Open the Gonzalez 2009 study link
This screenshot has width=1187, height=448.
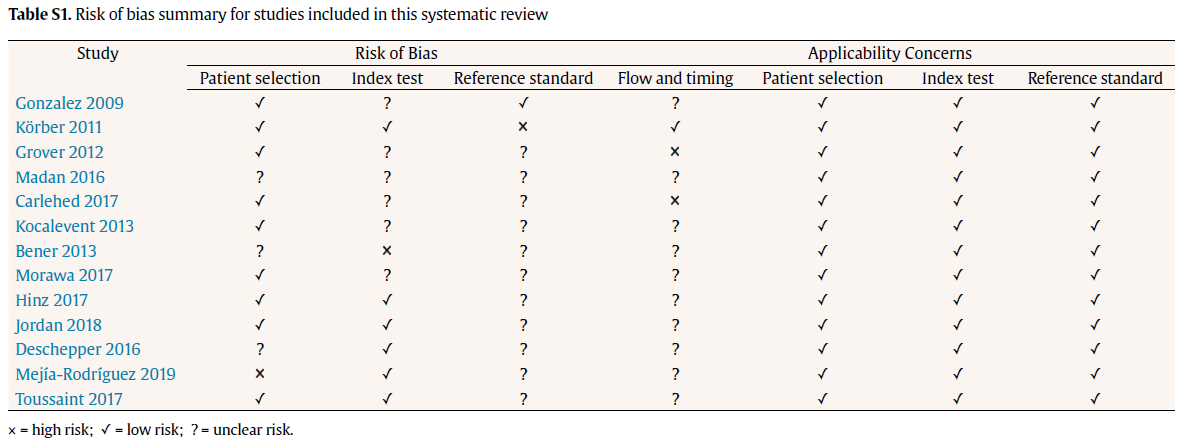(69, 103)
